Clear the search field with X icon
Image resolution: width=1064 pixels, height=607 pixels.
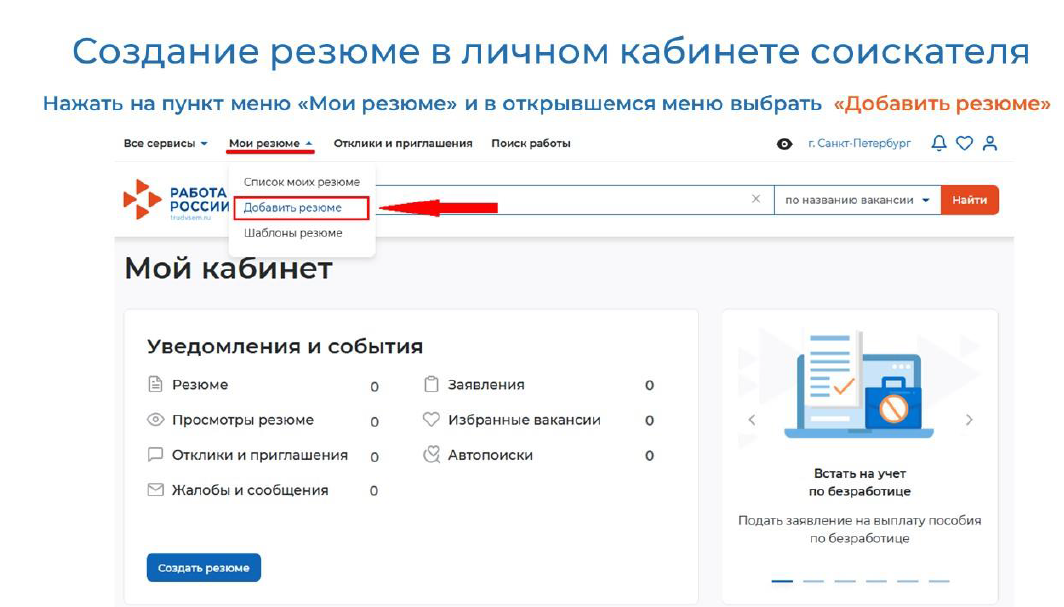pyautogui.click(x=756, y=199)
